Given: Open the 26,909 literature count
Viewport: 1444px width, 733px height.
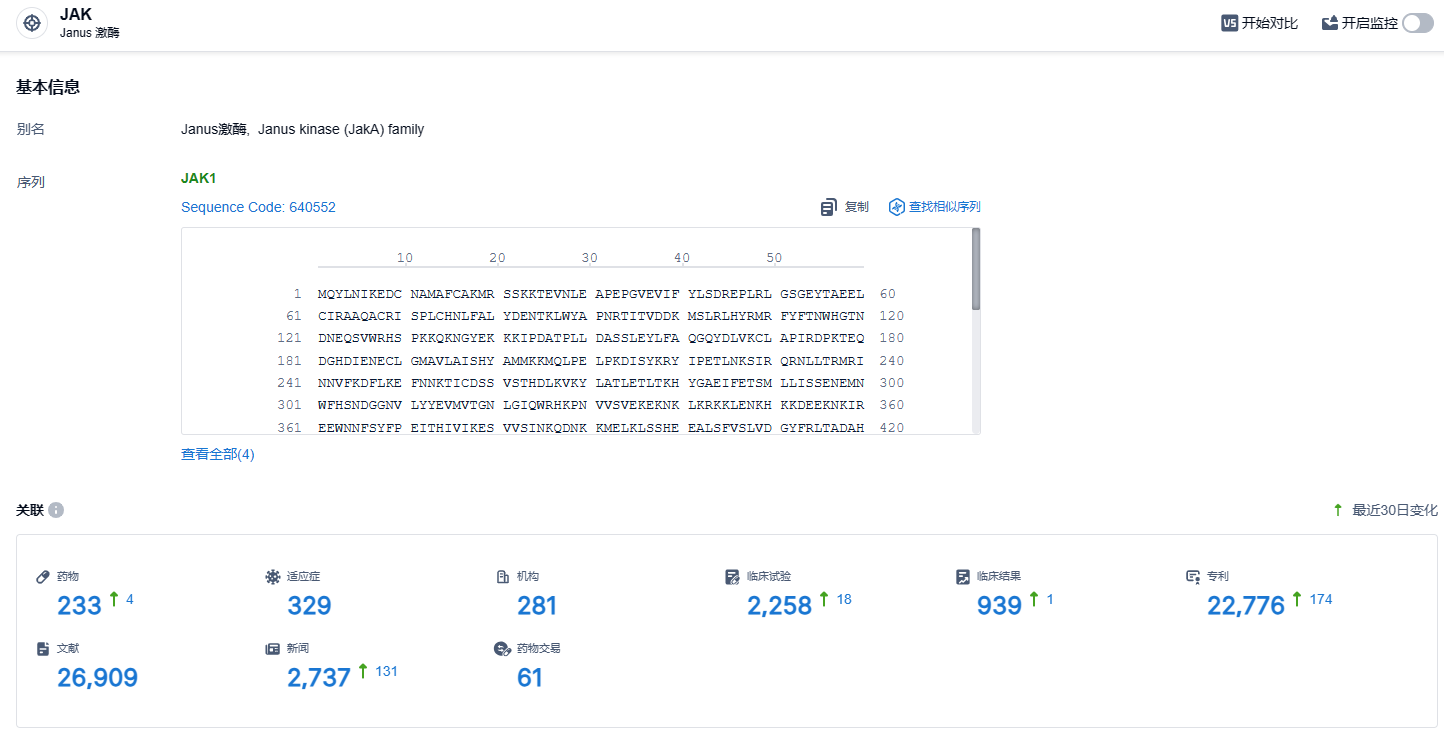Looking at the screenshot, I should coord(98,678).
